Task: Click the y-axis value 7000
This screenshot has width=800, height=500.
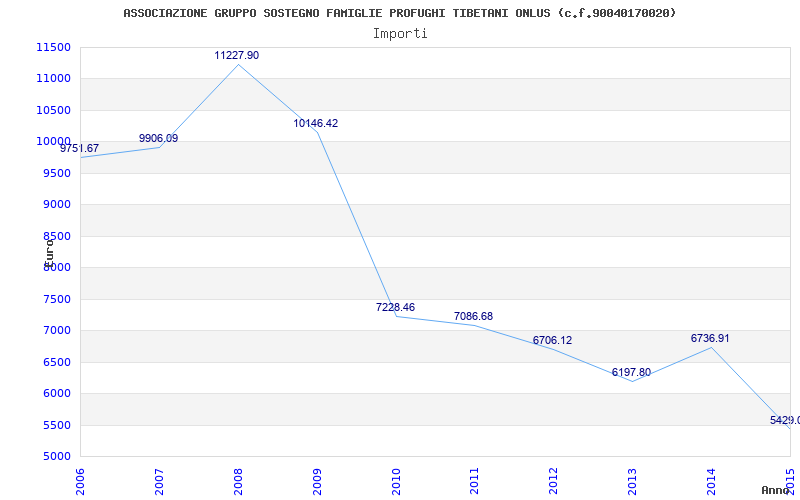Action: 56,331
